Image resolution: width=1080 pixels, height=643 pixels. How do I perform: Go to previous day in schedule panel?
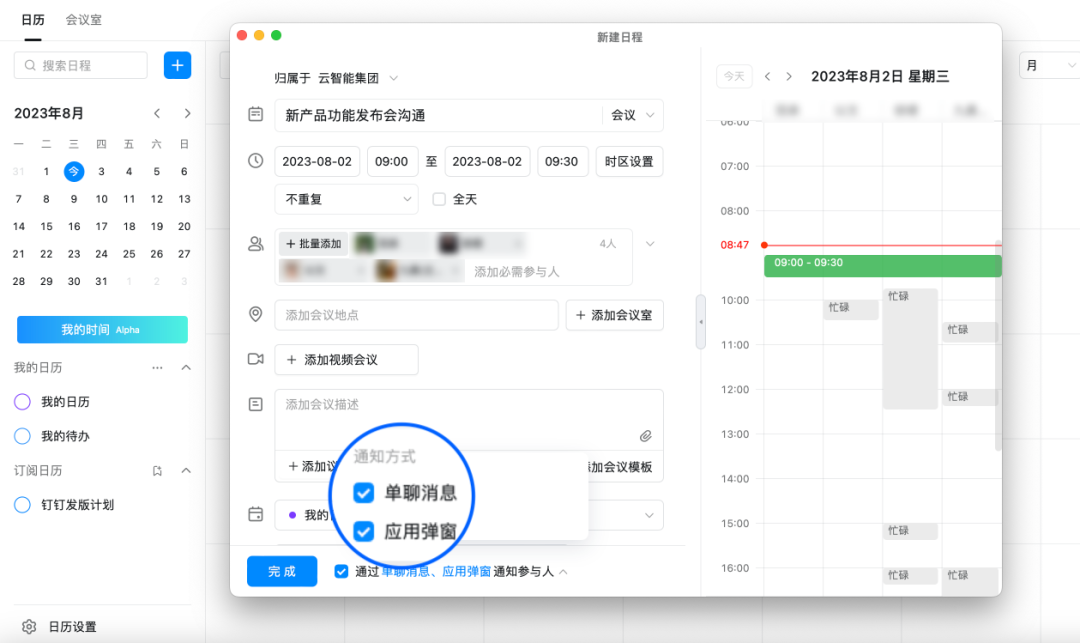[767, 76]
